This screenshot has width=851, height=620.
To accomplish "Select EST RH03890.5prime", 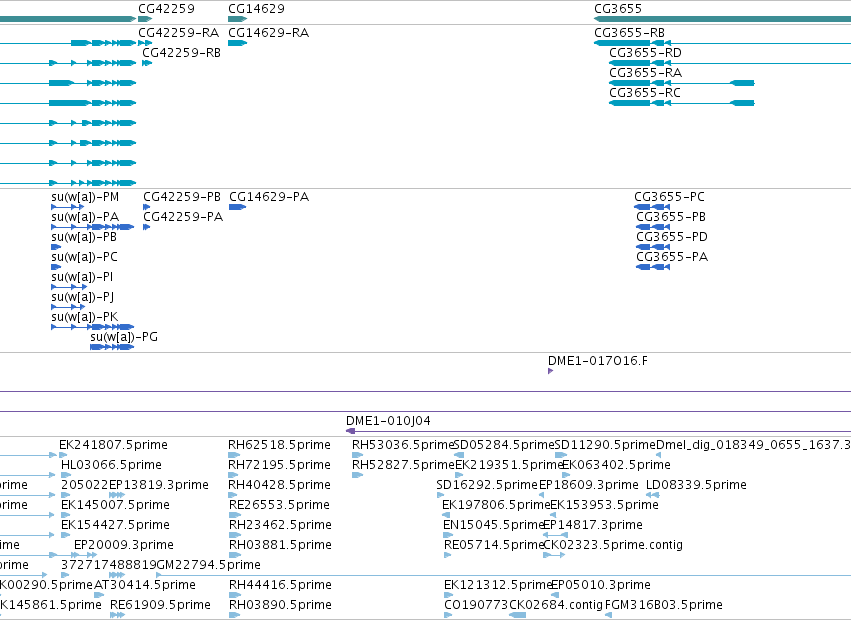I will tap(280, 605).
